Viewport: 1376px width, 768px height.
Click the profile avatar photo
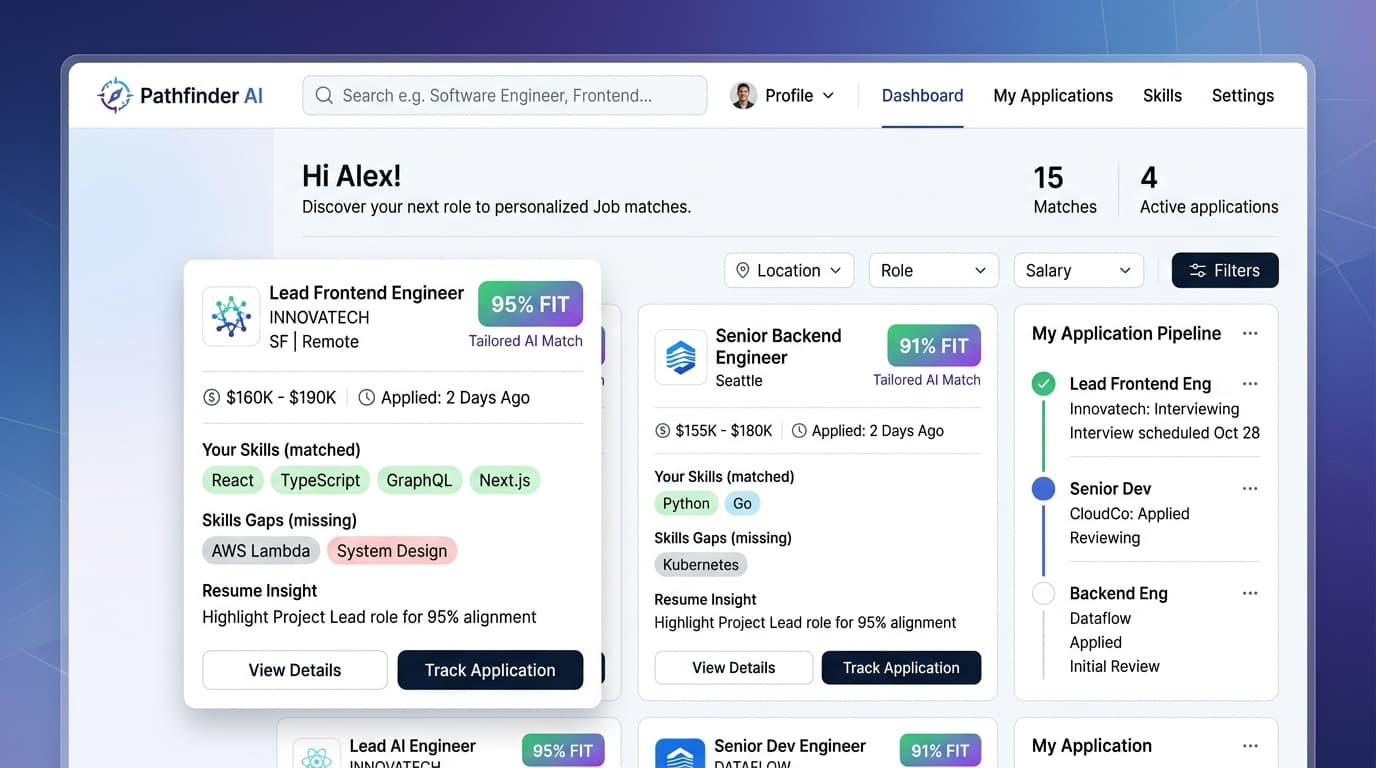[x=743, y=95]
